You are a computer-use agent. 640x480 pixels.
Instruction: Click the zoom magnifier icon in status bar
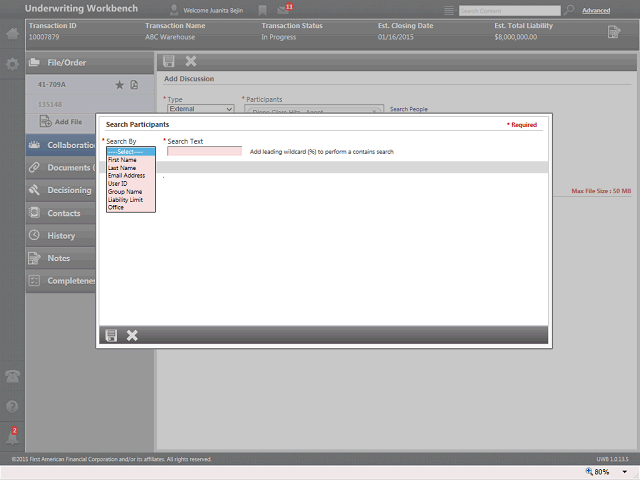point(589,471)
